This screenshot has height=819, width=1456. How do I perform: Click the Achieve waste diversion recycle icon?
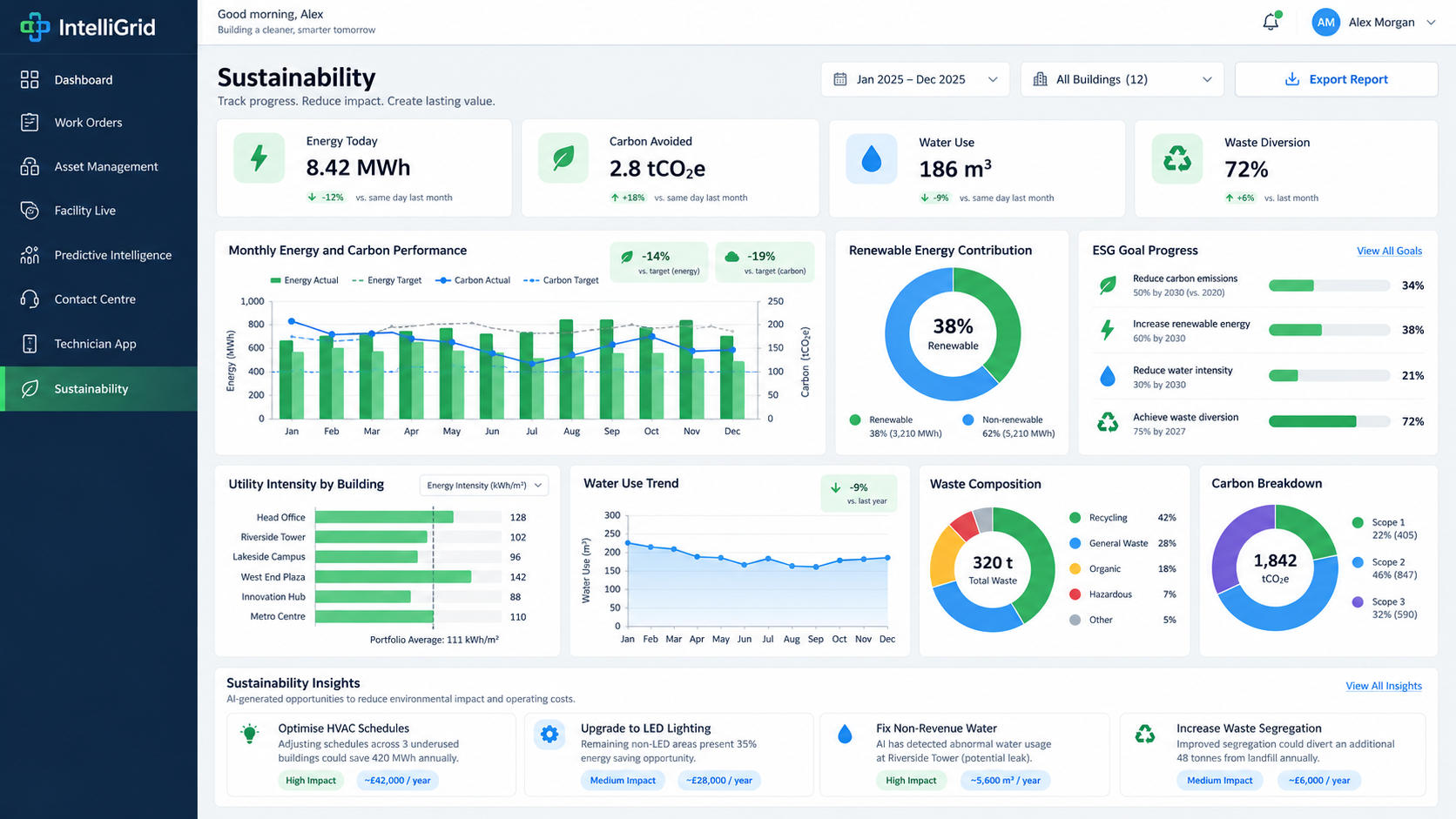[x=1108, y=422]
